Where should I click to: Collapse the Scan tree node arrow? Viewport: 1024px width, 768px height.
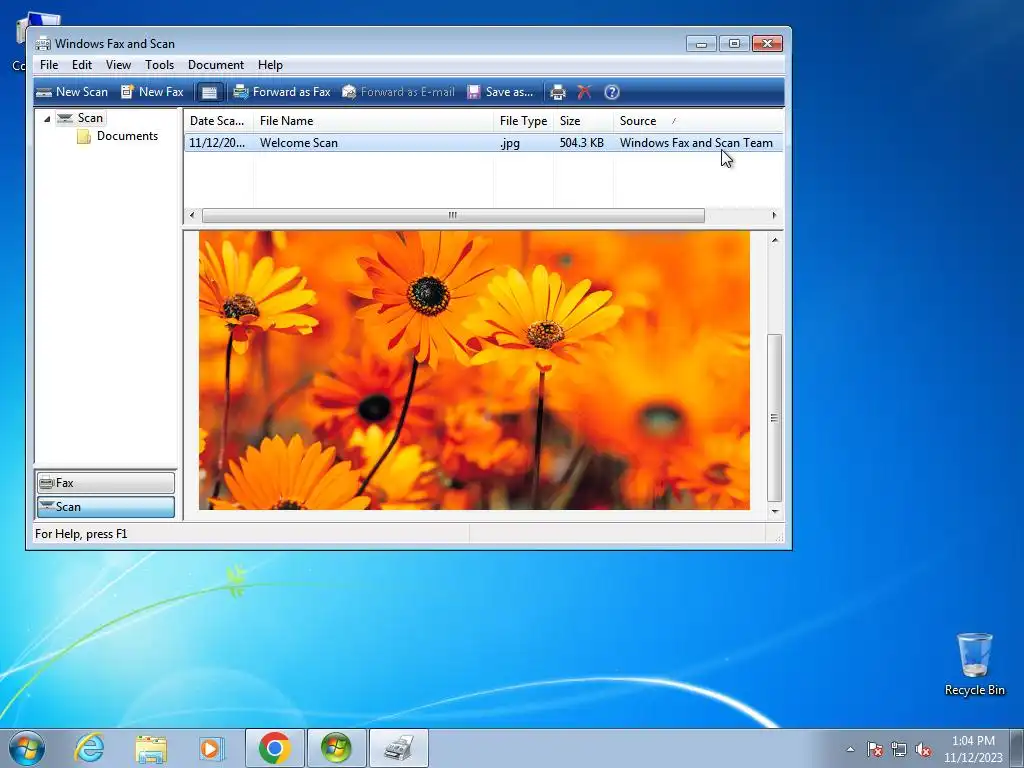[x=47, y=119]
